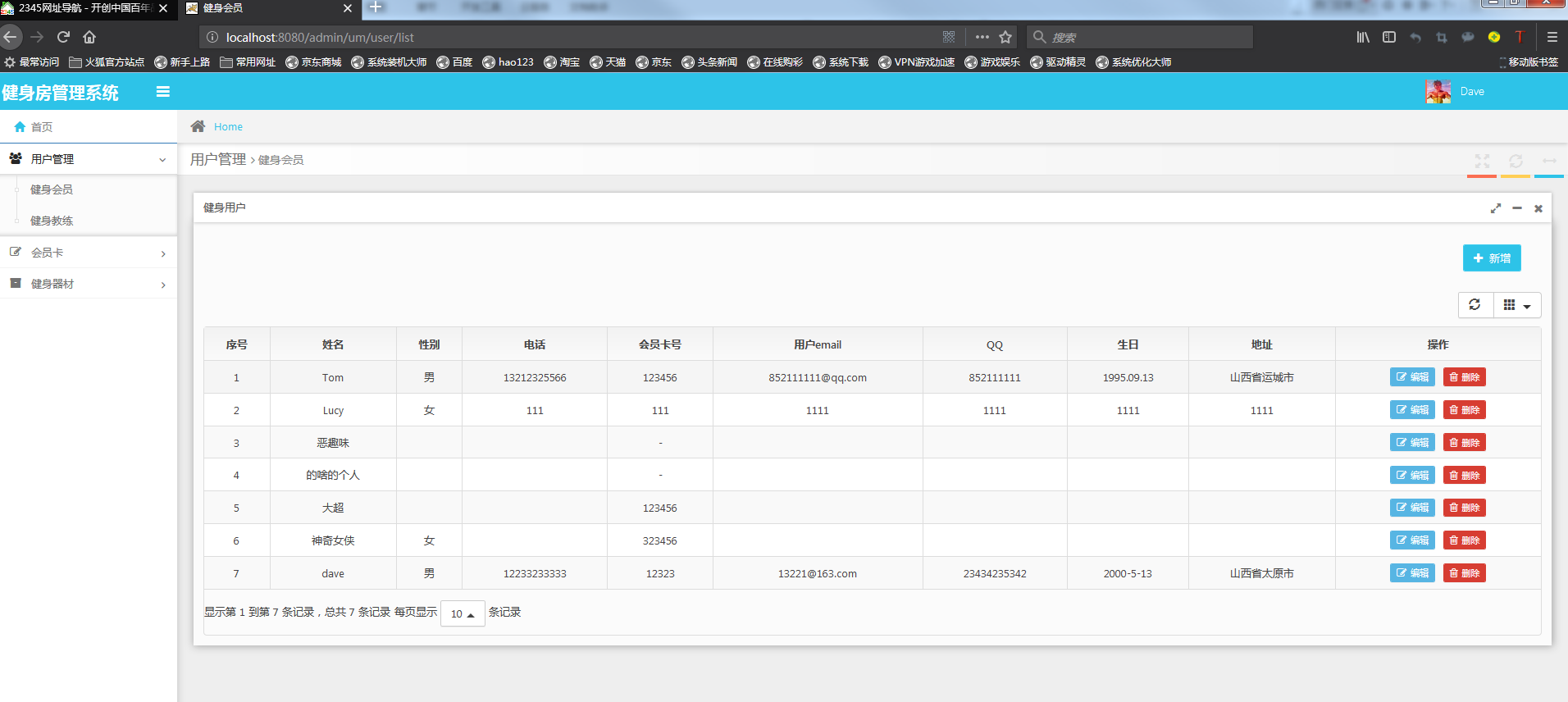Delete the Tom row

point(1465,377)
